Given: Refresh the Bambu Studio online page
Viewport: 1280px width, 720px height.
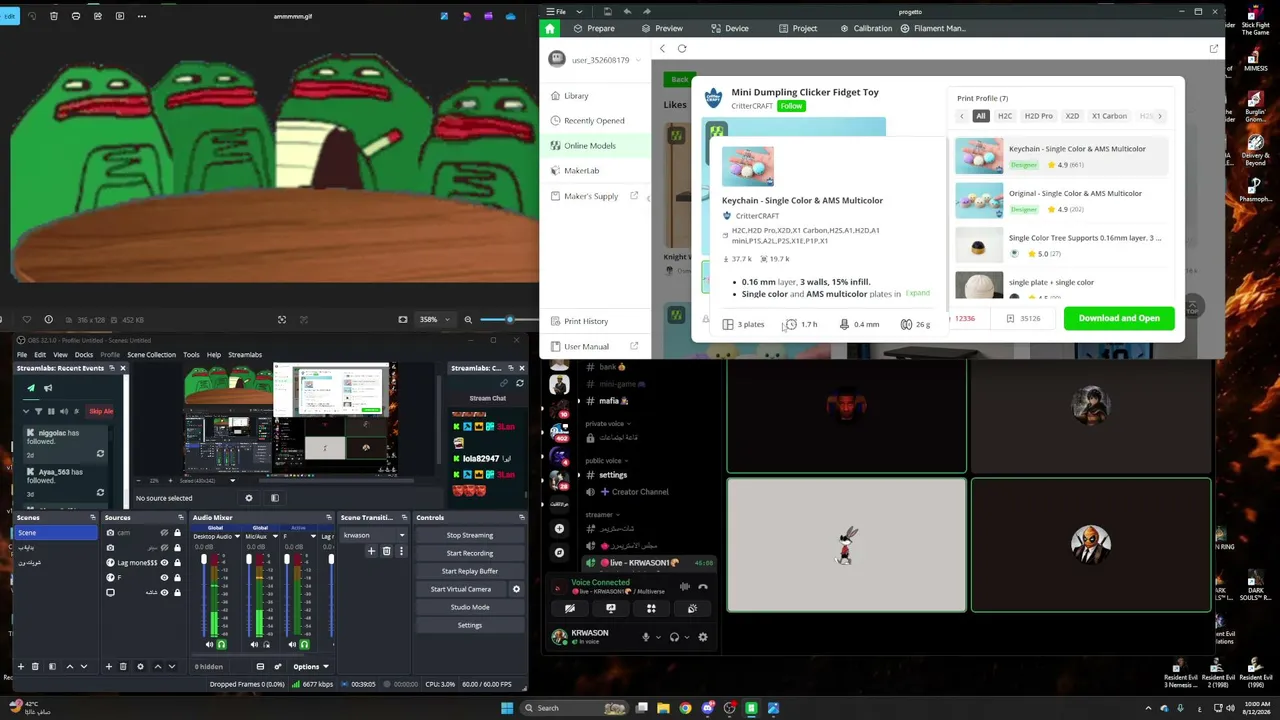Looking at the screenshot, I should (x=682, y=48).
